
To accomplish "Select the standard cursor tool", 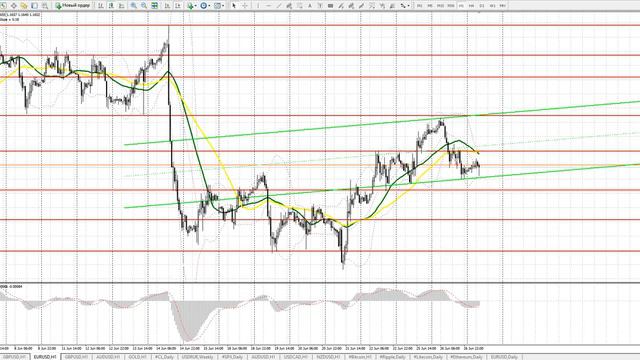I will pos(234,6).
